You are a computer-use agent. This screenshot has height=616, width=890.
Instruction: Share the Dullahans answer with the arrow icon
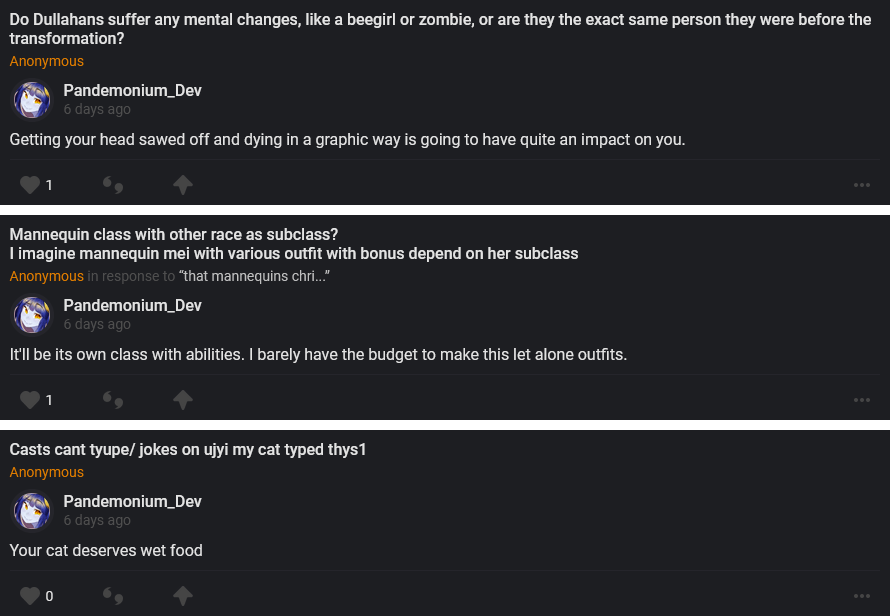click(x=182, y=185)
